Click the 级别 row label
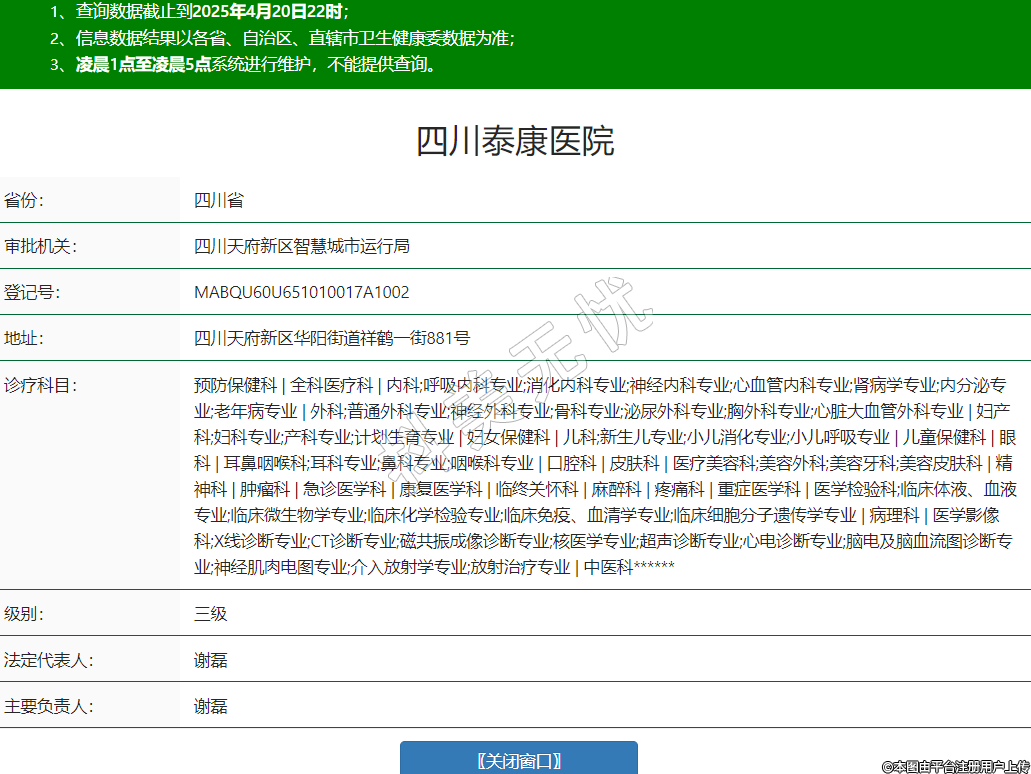Screen dimensions: 1031x774 pos(25,613)
